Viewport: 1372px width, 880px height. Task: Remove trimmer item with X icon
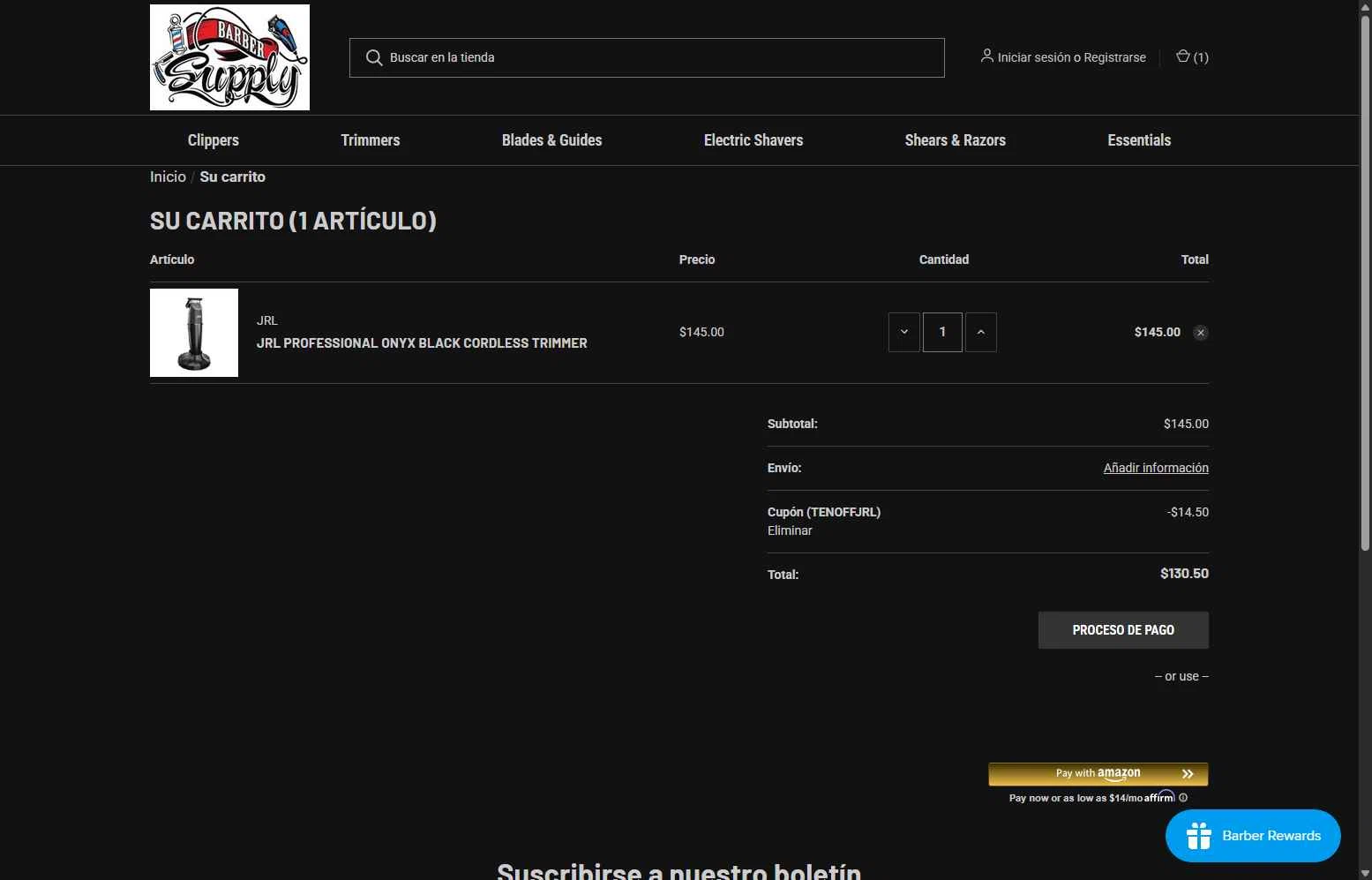point(1201,333)
